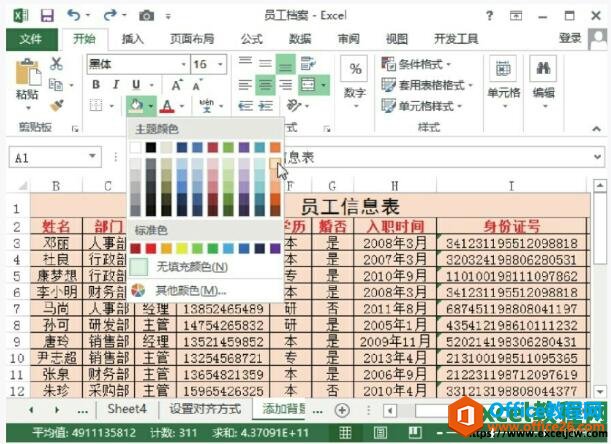This screenshot has width=611, height=444.
Task: Click the Cells group icon
Action: click(x=503, y=69)
